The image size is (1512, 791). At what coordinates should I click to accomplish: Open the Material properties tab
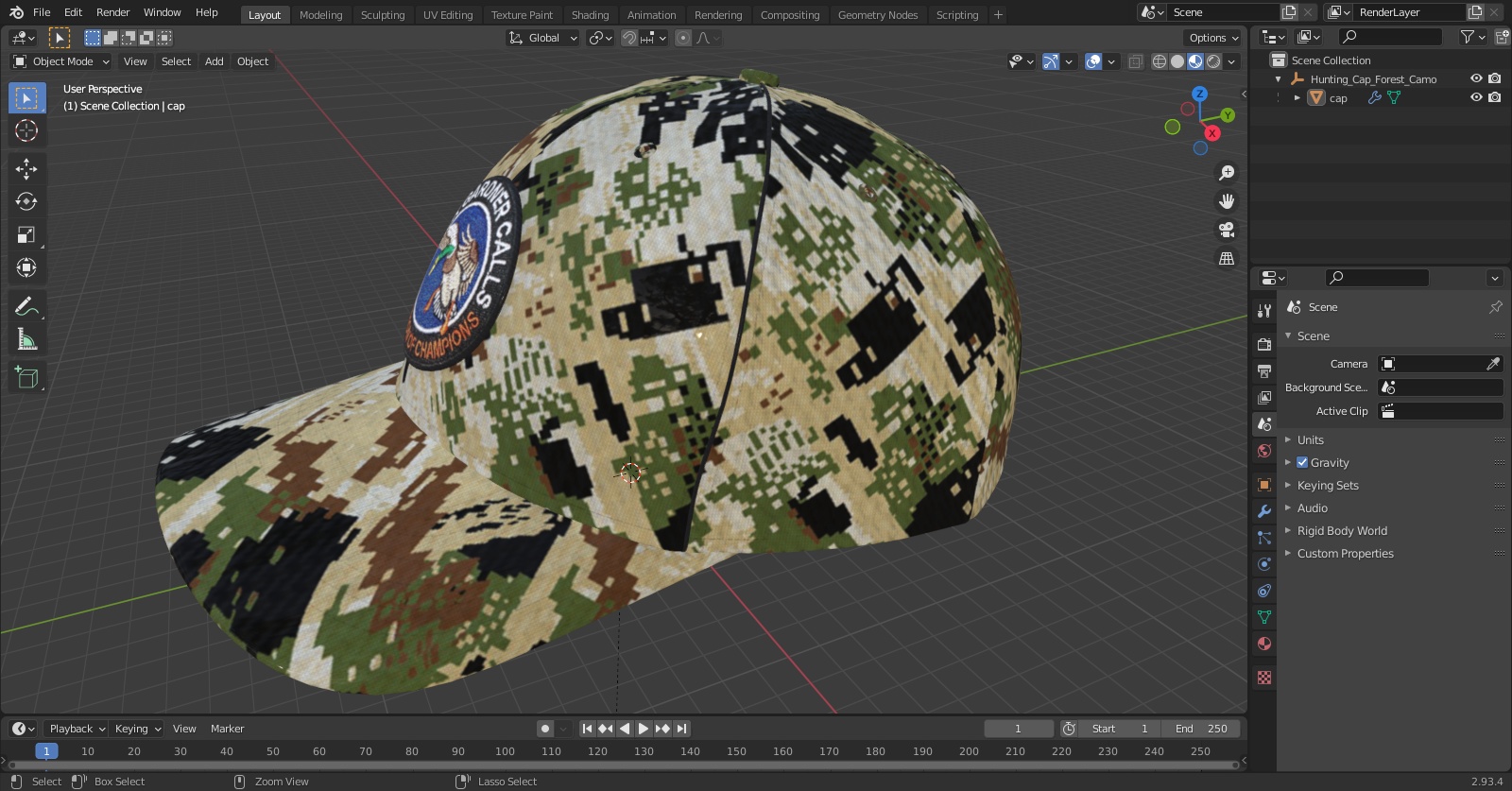click(1264, 644)
